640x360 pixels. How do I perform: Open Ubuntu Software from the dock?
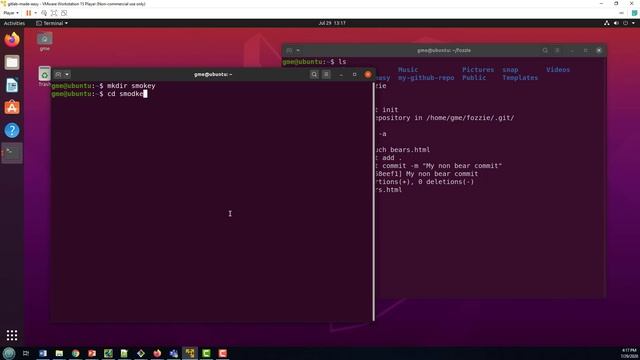[x=12, y=107]
